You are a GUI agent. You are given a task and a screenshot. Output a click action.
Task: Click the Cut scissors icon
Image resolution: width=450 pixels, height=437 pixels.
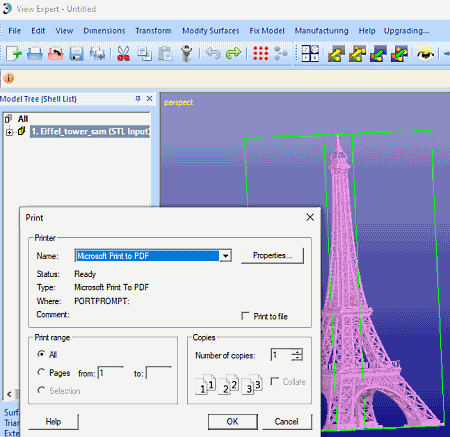[x=123, y=53]
